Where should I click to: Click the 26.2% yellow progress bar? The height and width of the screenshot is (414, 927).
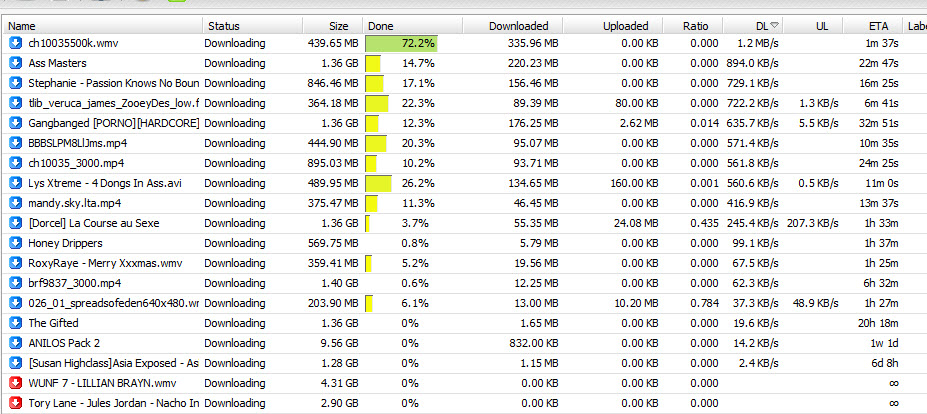pyautogui.click(x=378, y=183)
